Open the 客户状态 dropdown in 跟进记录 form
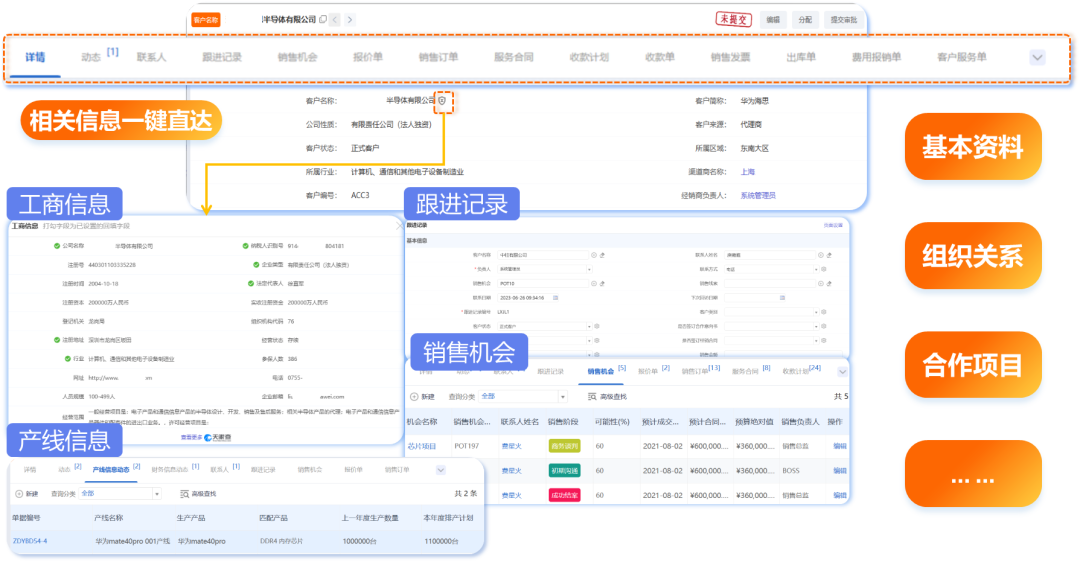The width and height of the screenshot is (1080, 562). (x=544, y=326)
